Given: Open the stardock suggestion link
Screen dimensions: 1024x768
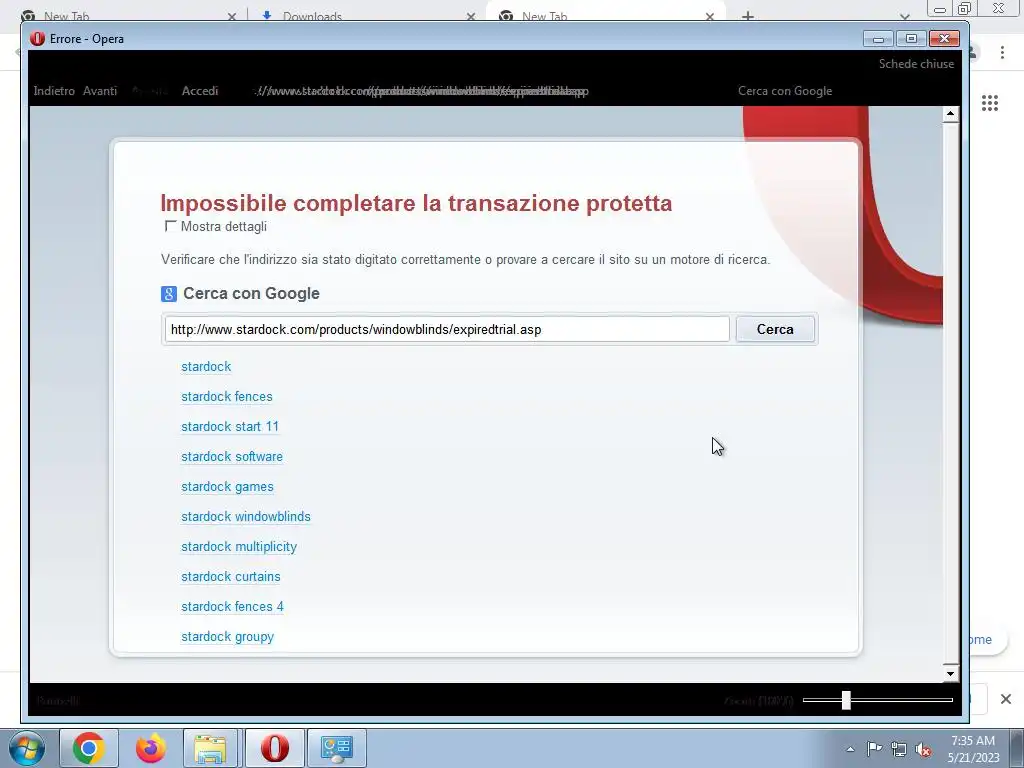Looking at the screenshot, I should [206, 366].
